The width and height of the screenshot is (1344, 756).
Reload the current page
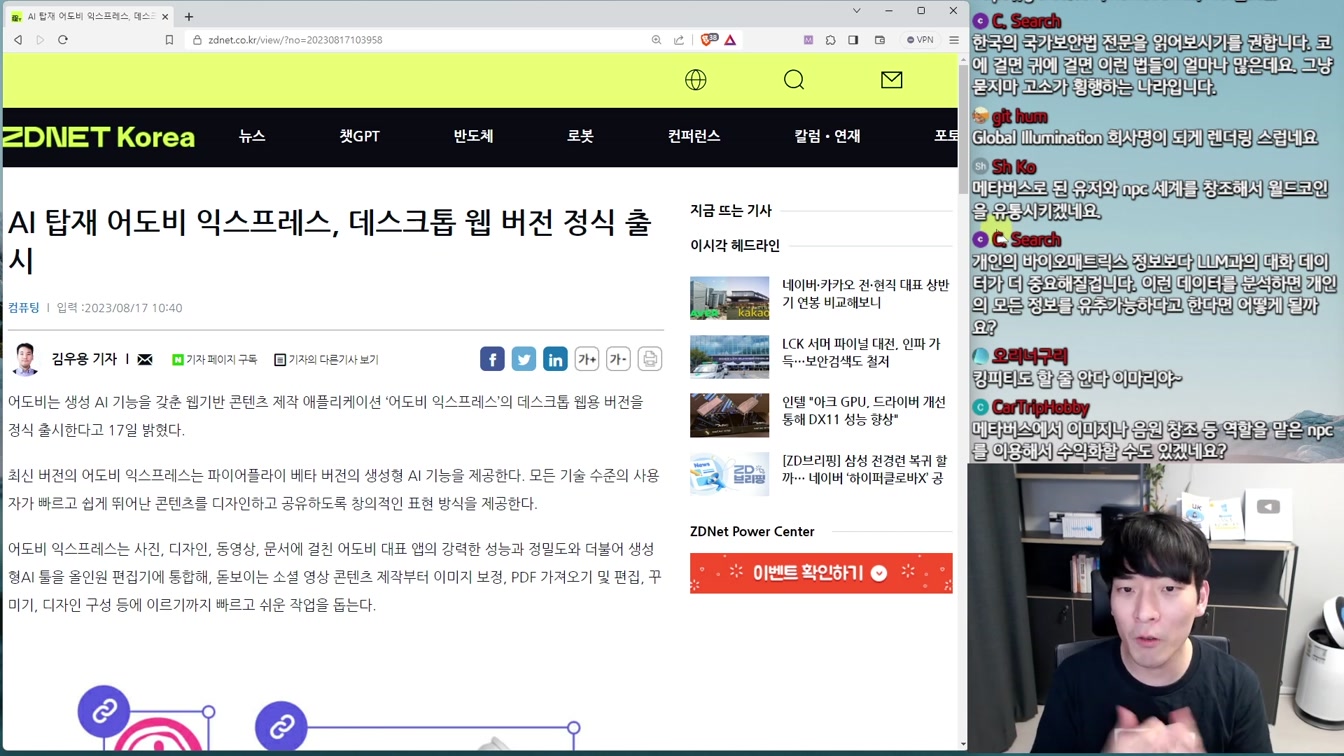click(x=63, y=40)
